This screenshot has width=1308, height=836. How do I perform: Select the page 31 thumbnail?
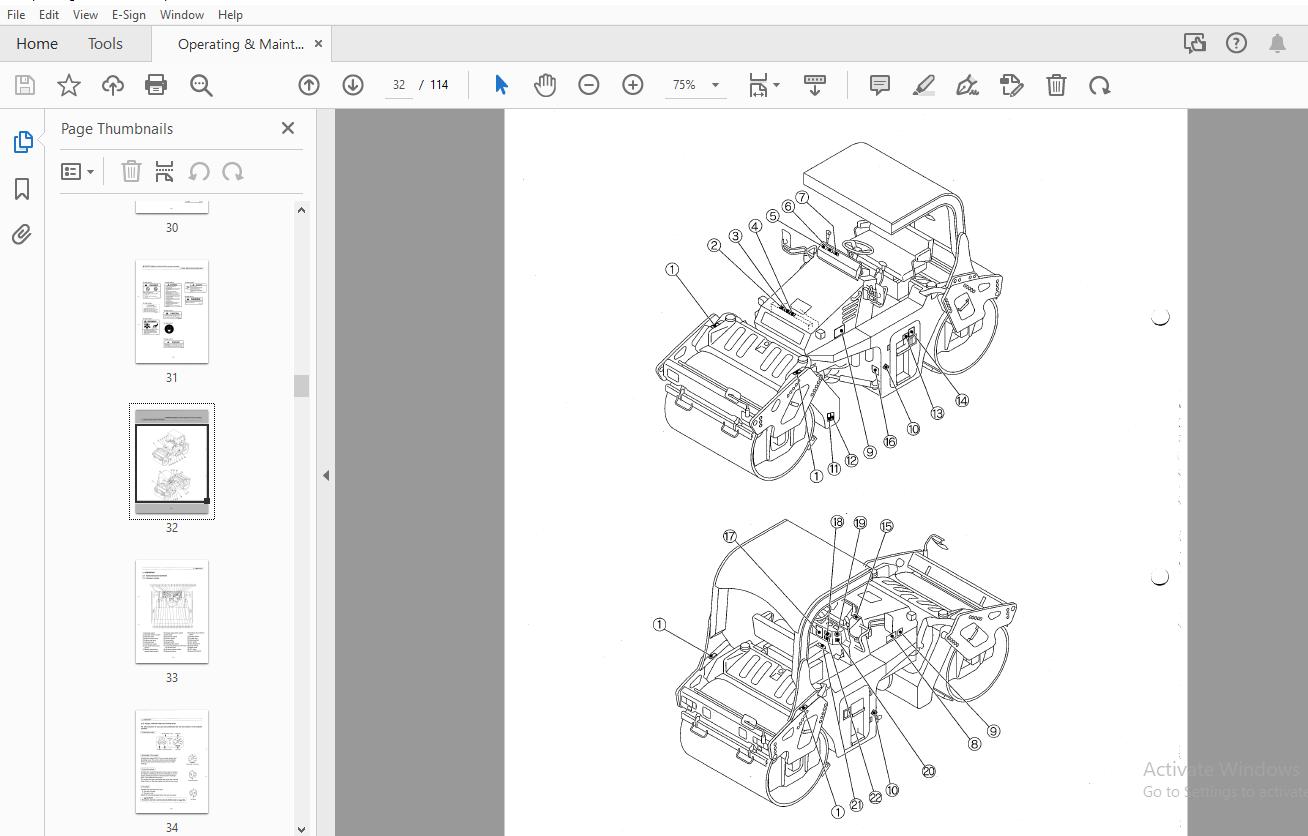(x=172, y=311)
